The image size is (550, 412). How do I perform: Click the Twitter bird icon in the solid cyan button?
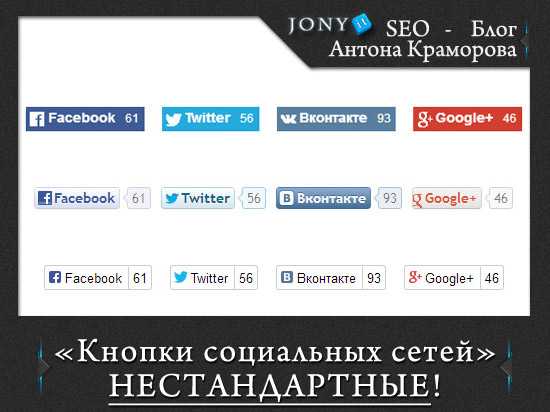pos(173,120)
